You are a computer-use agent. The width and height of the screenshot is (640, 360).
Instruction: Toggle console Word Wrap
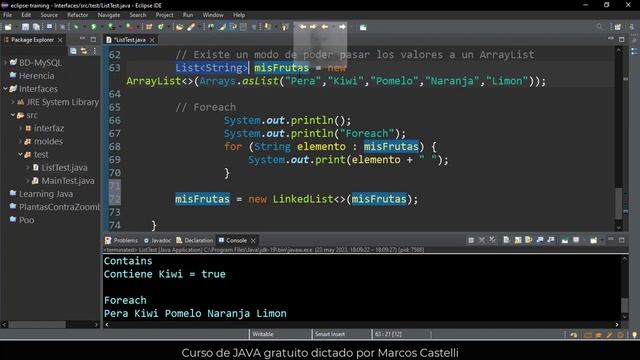pyautogui.click(x=529, y=240)
